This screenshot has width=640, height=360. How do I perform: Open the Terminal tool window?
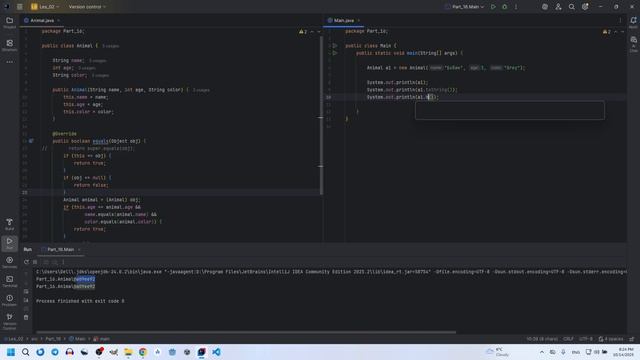coord(9,281)
